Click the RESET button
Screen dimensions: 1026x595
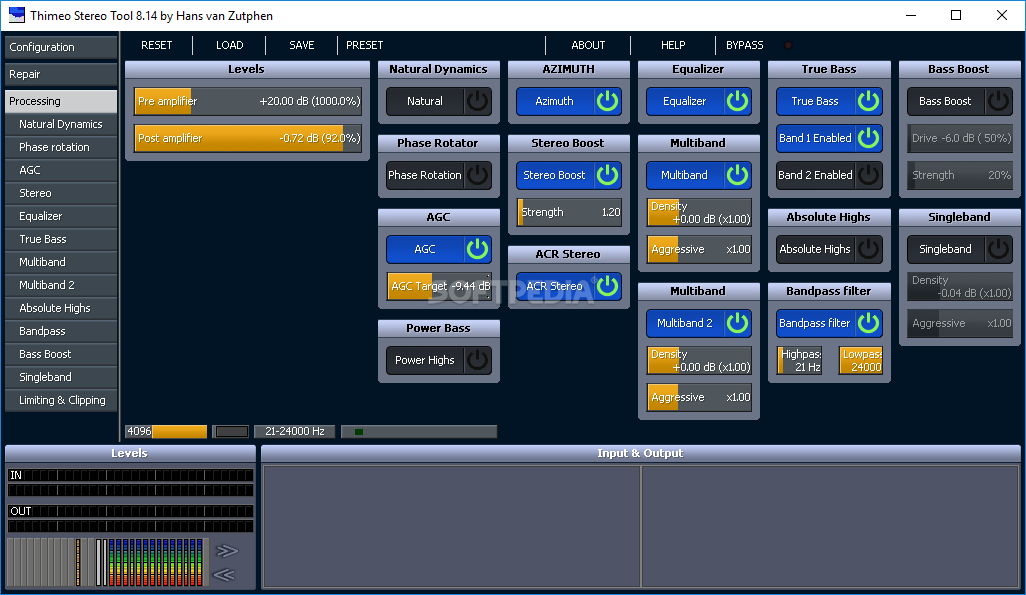pos(157,45)
